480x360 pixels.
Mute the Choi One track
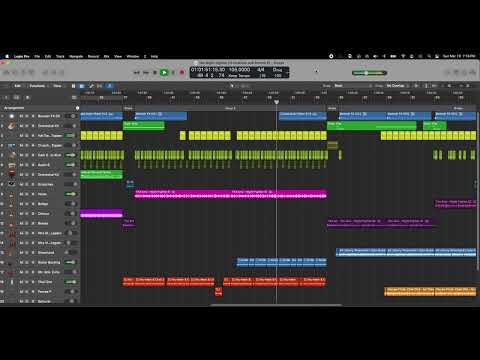[x=22, y=282]
